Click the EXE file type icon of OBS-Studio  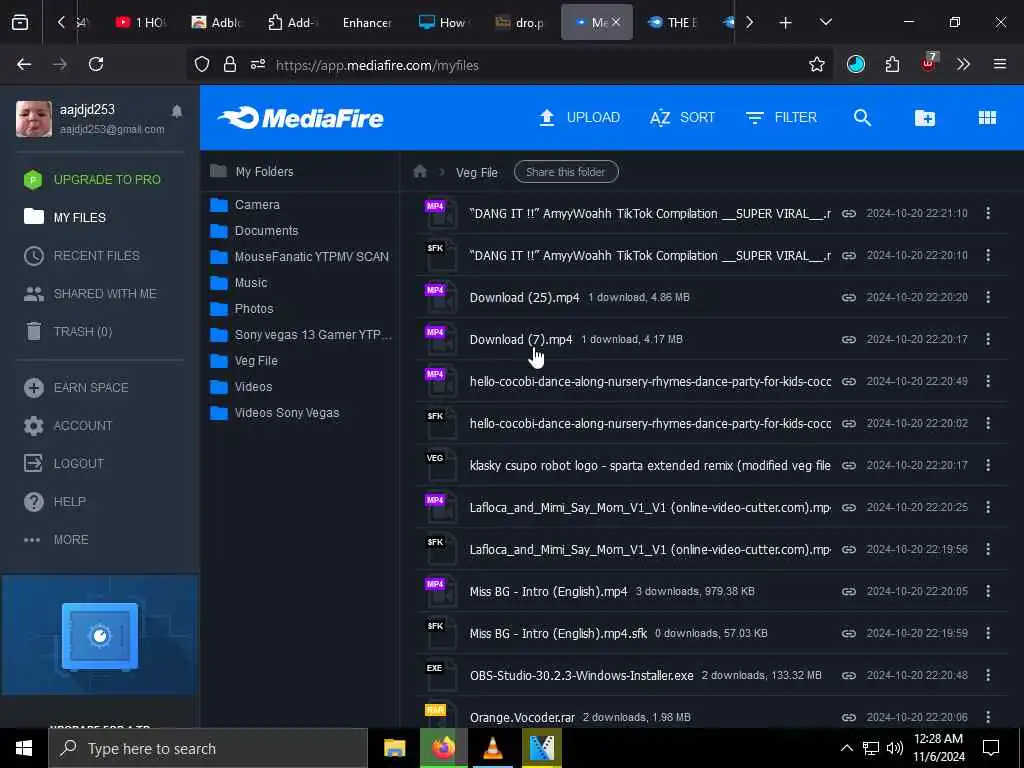pyautogui.click(x=440, y=675)
